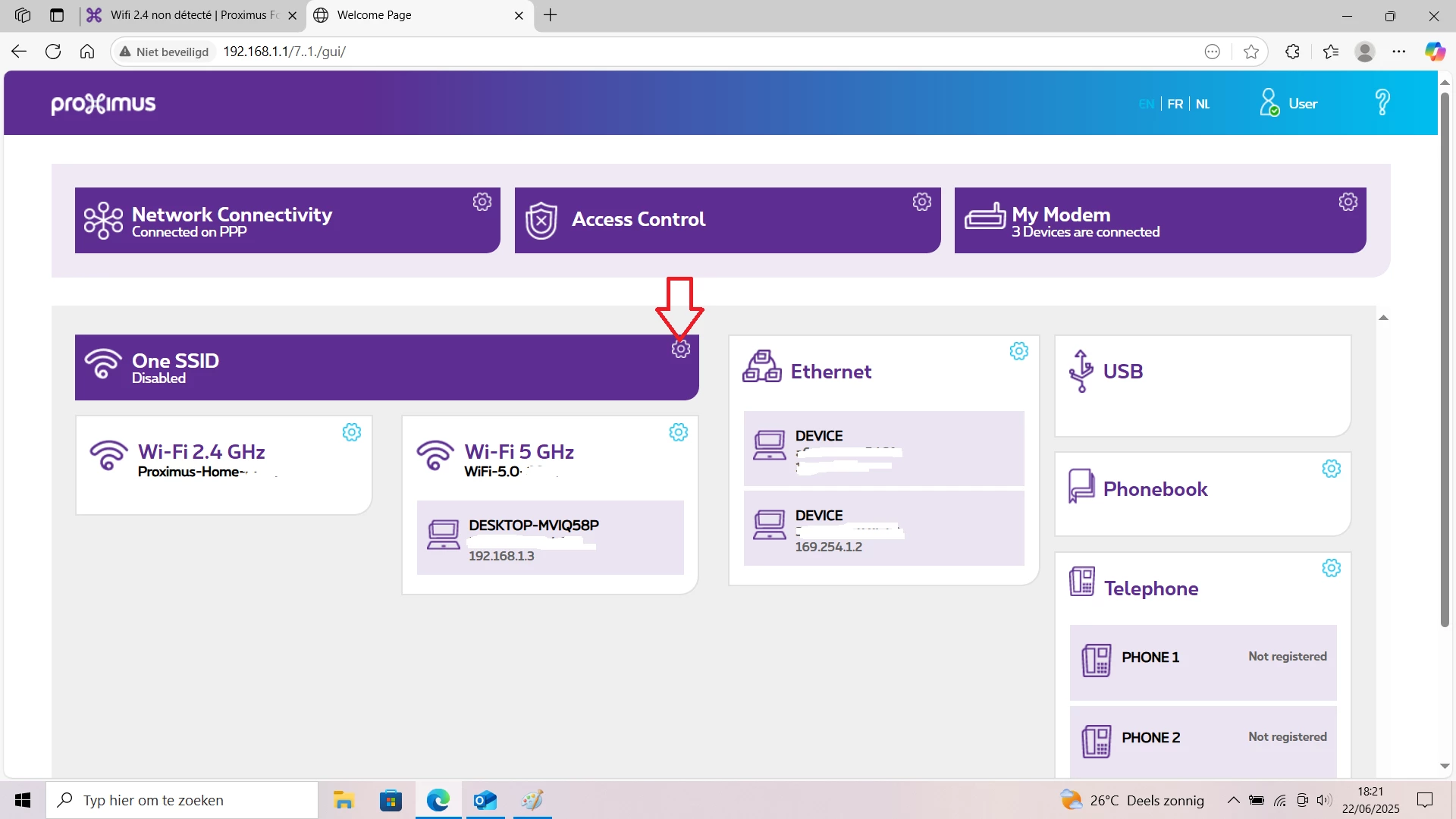Open Ethernet settings gear
Viewport: 1456px width, 819px height.
[x=1019, y=351]
